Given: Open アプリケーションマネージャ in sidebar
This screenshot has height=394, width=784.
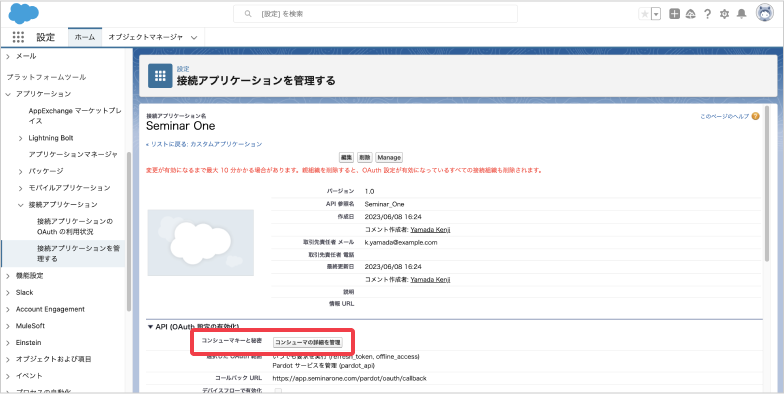Looking at the screenshot, I should point(73,154).
